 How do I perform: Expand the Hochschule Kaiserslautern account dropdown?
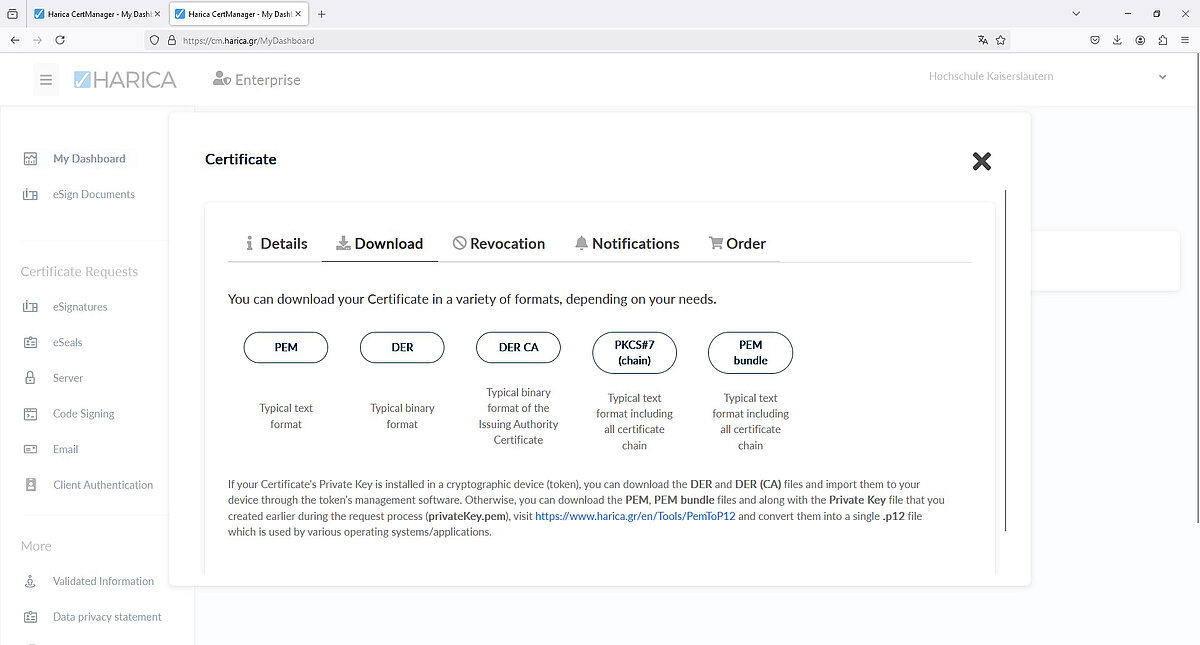[x=1162, y=77]
